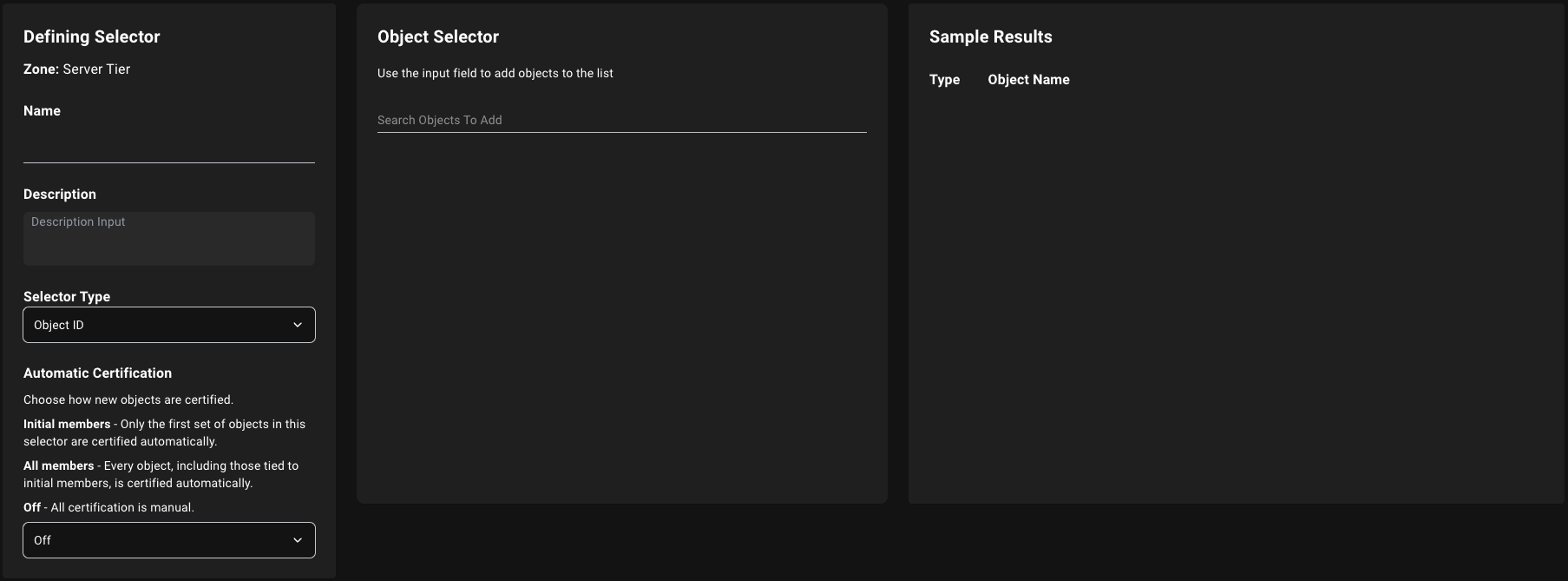This screenshot has width=1568, height=581.
Task: Click the Name label
Action: (x=42, y=111)
